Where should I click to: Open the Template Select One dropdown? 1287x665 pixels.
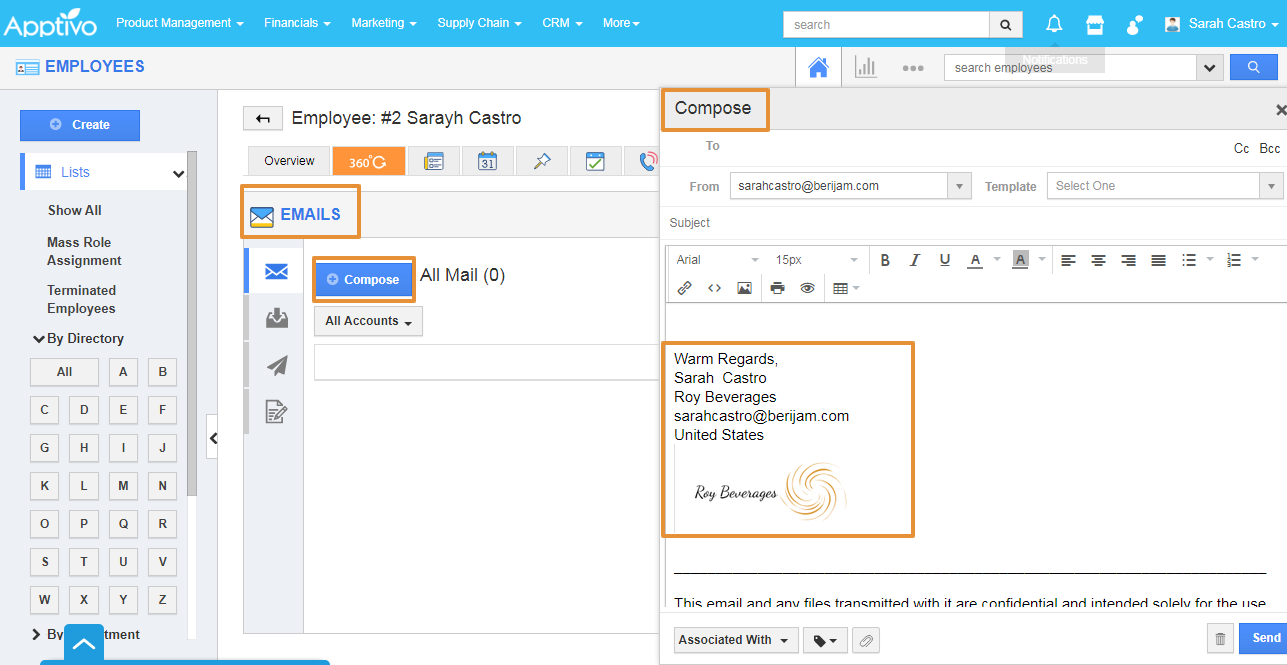[1163, 186]
